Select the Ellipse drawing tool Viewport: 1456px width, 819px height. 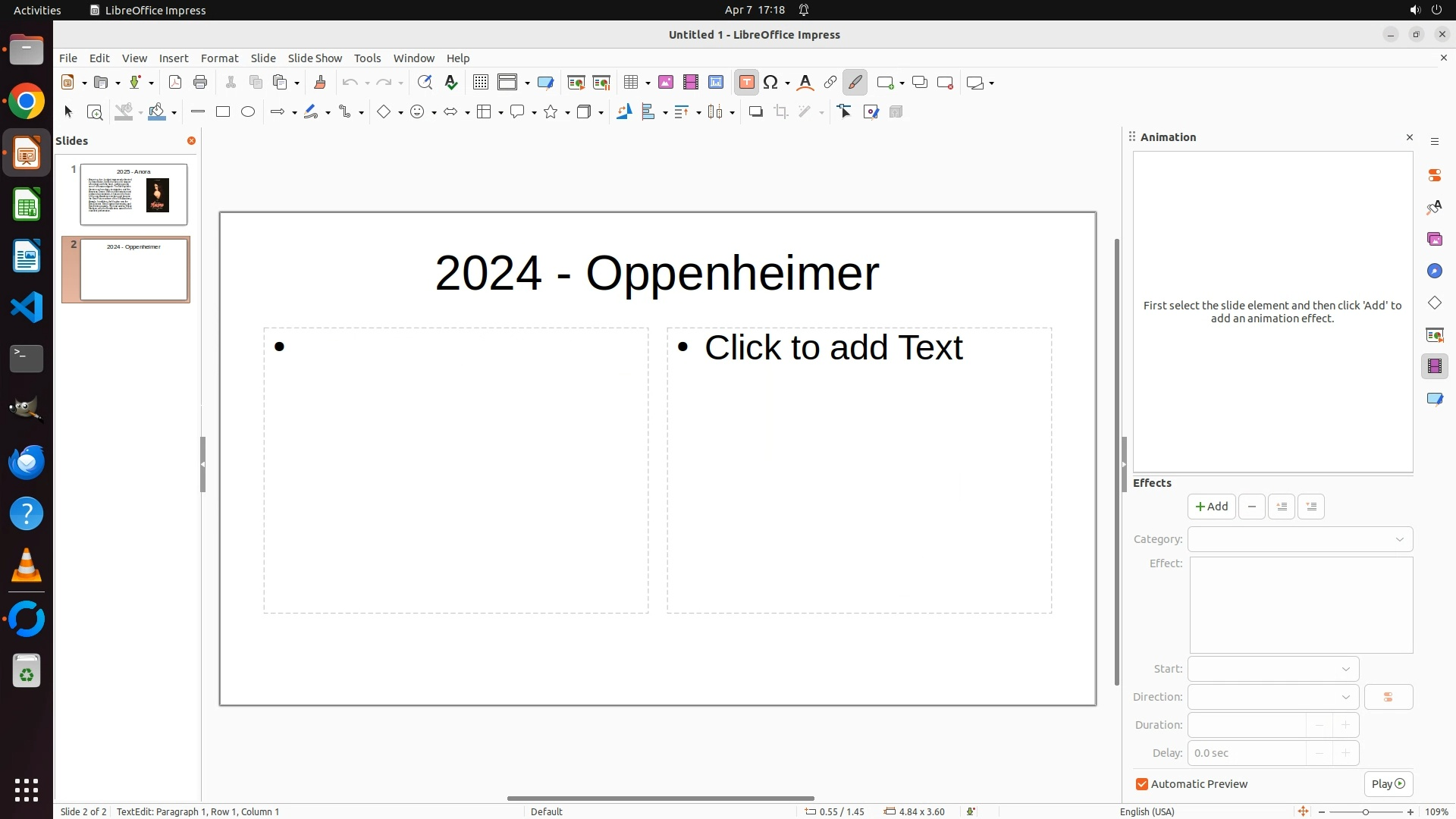(248, 112)
